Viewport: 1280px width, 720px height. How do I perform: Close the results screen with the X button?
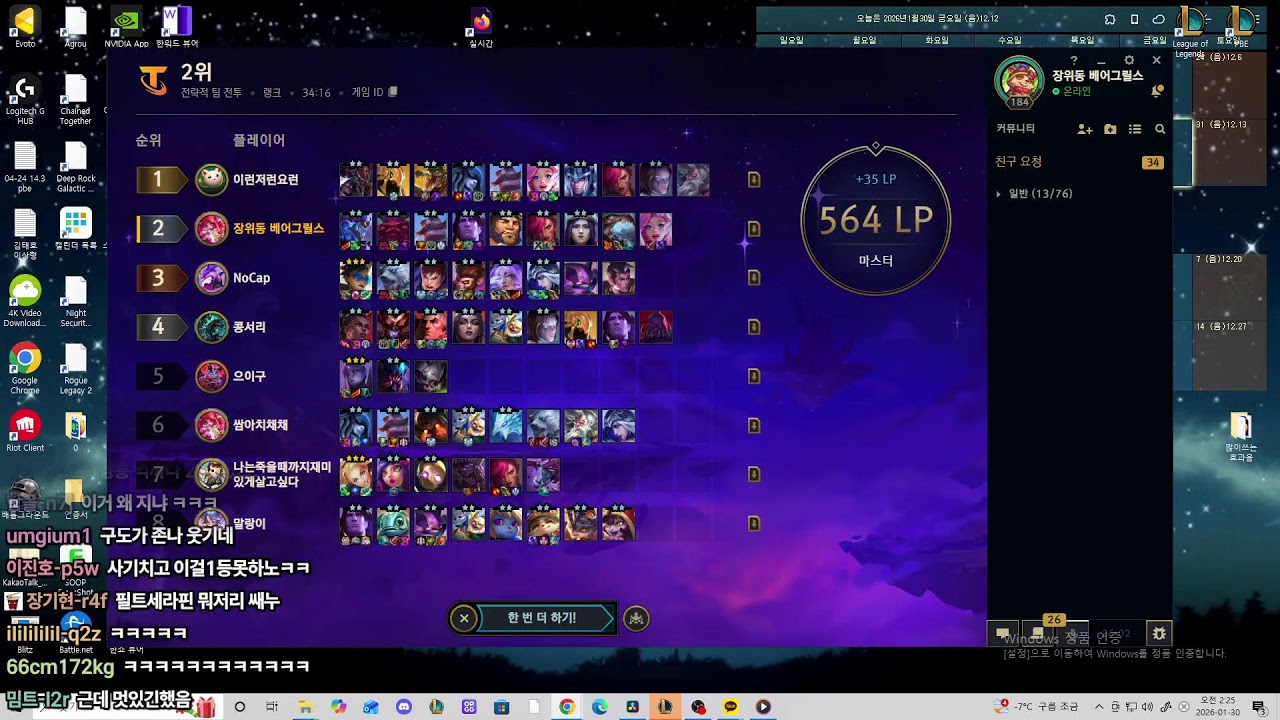tap(463, 619)
